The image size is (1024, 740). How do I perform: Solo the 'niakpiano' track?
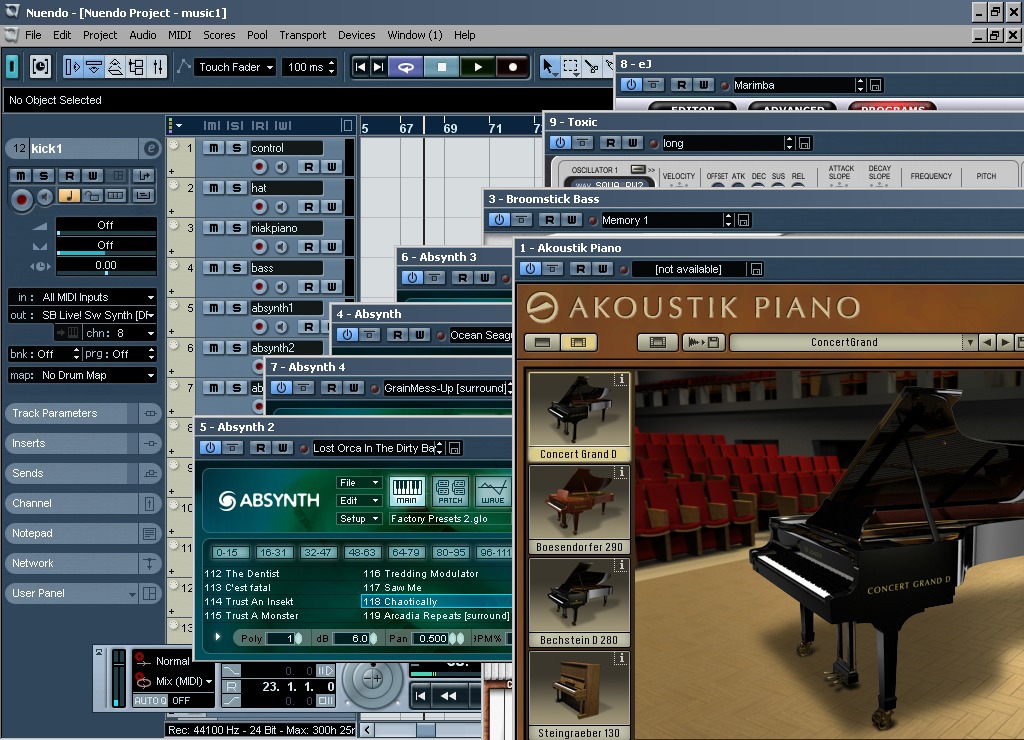[x=236, y=228]
